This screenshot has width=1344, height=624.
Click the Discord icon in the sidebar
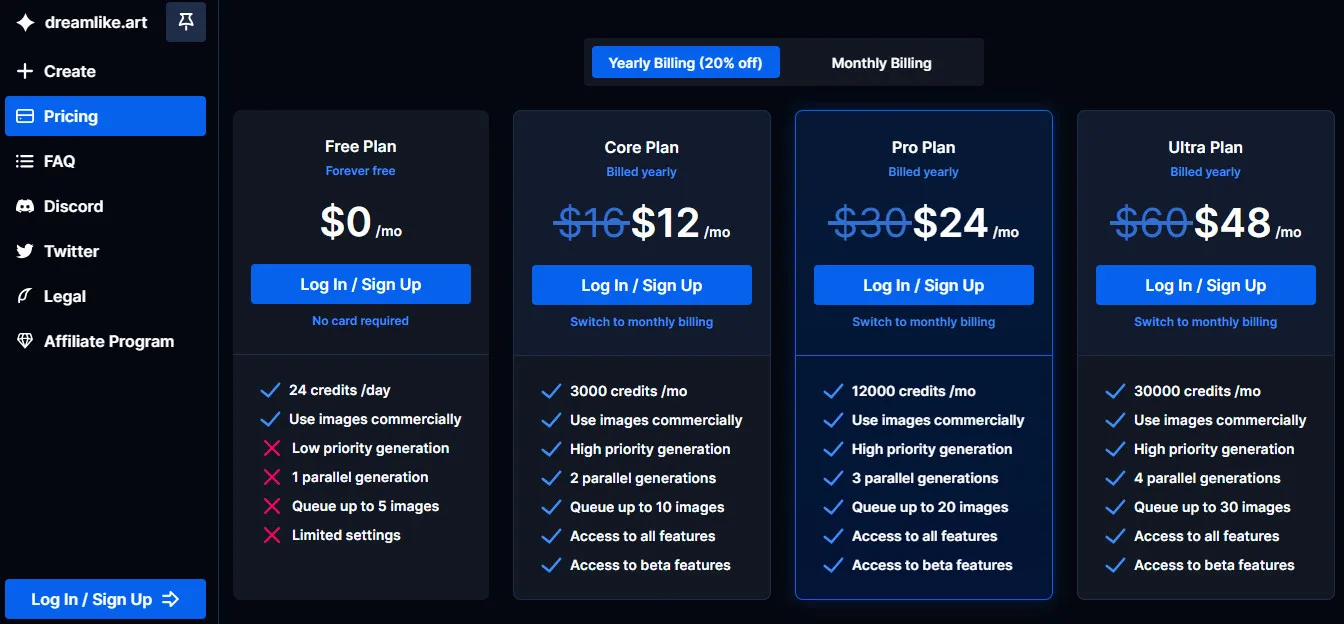[x=23, y=206]
